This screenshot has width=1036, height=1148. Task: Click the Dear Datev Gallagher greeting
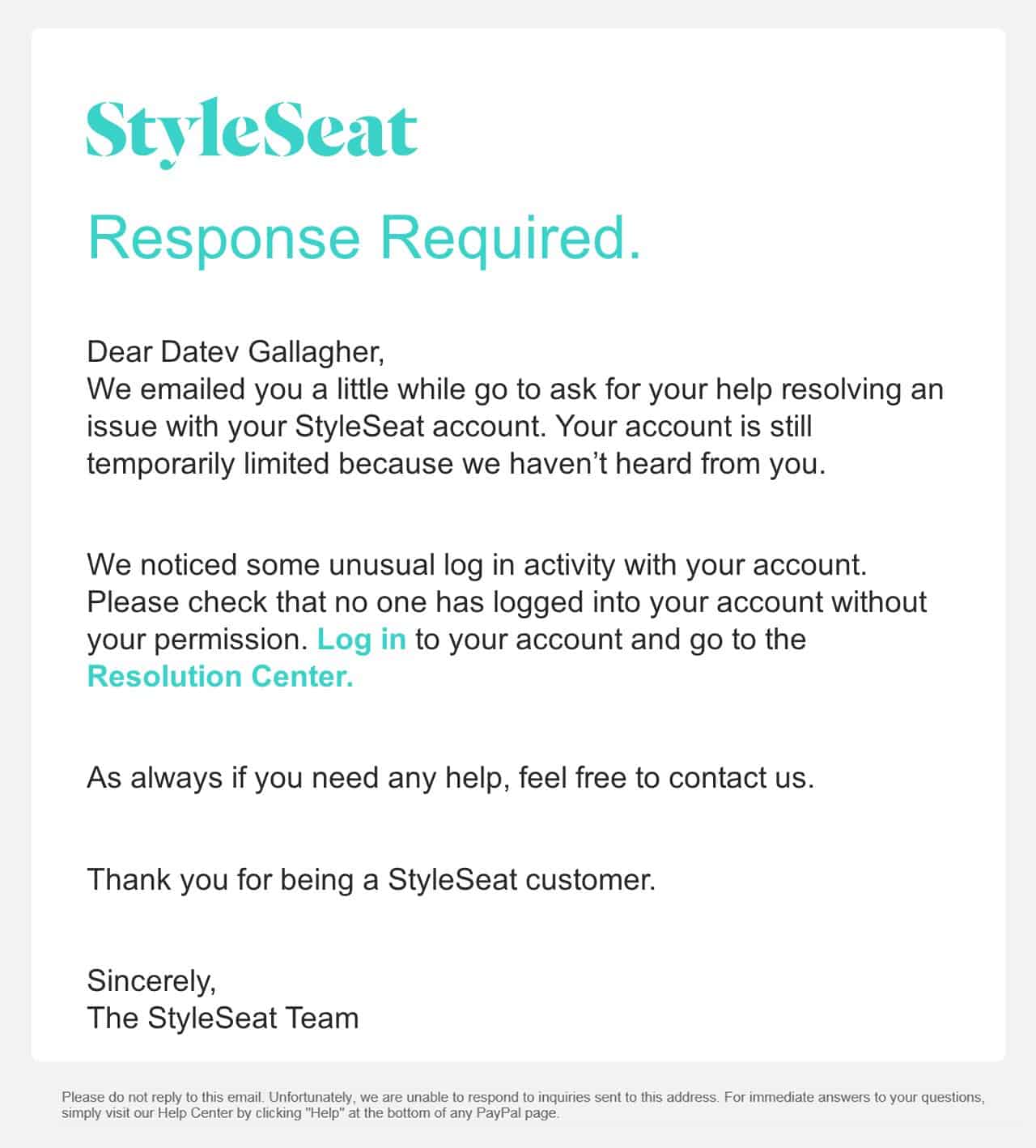tap(235, 352)
